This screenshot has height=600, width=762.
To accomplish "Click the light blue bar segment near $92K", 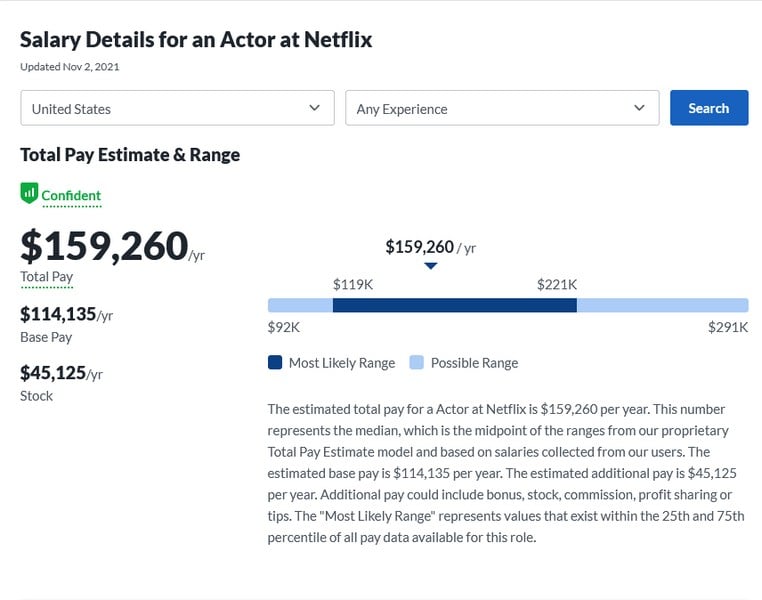I will tap(299, 305).
